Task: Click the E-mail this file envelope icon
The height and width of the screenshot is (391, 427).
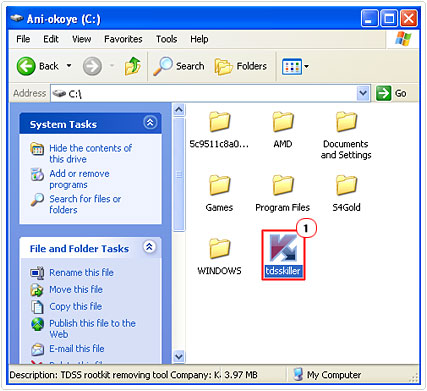Action: (37, 349)
